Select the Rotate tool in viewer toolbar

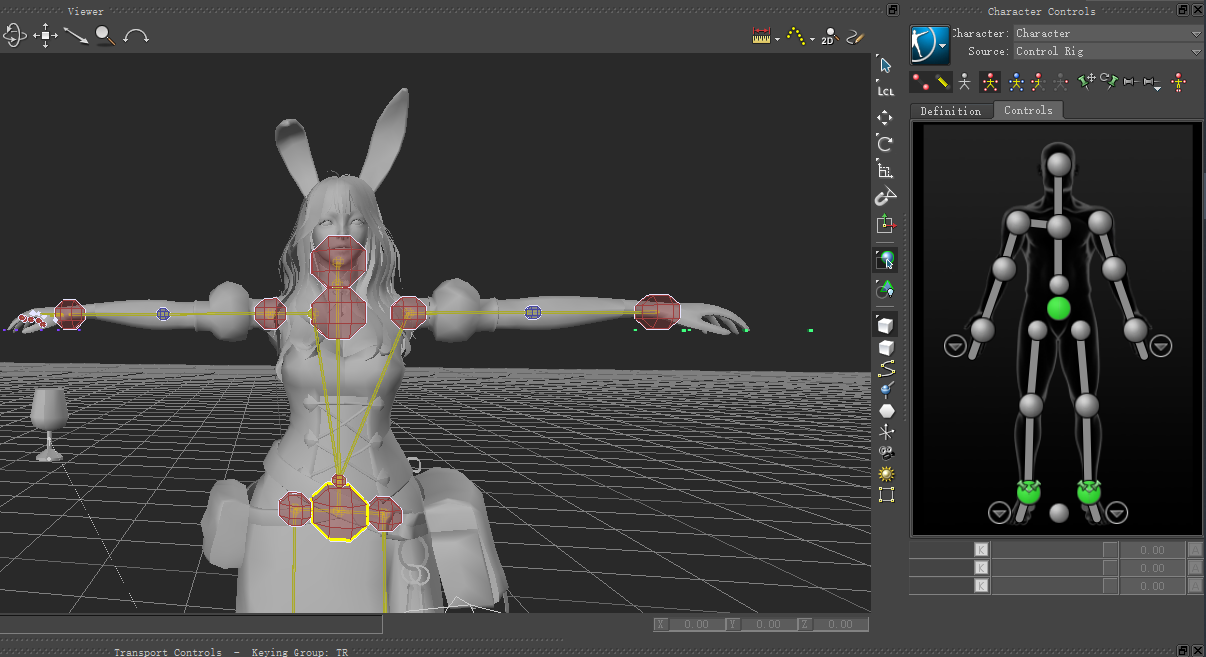click(x=885, y=144)
